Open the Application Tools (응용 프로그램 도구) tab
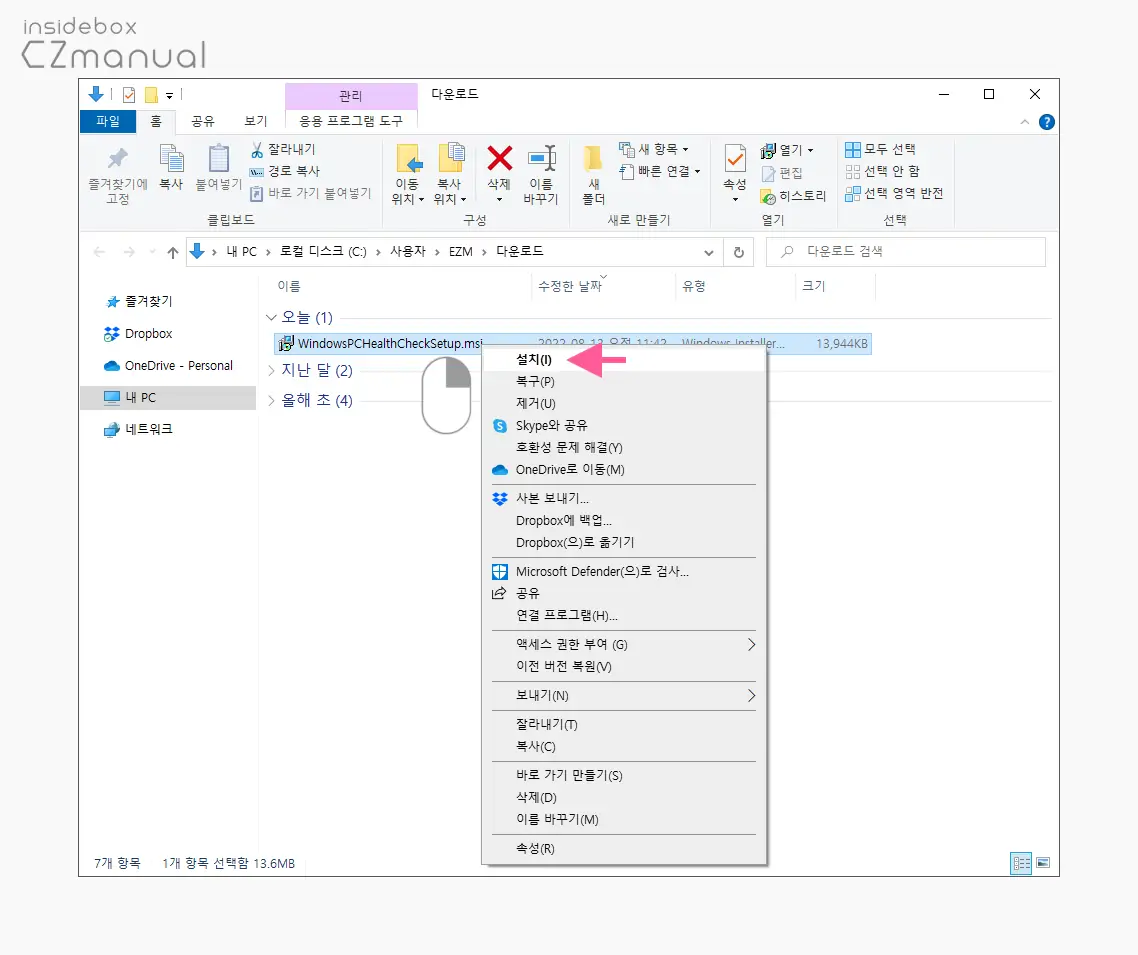This screenshot has height=955, width=1138. (351, 121)
